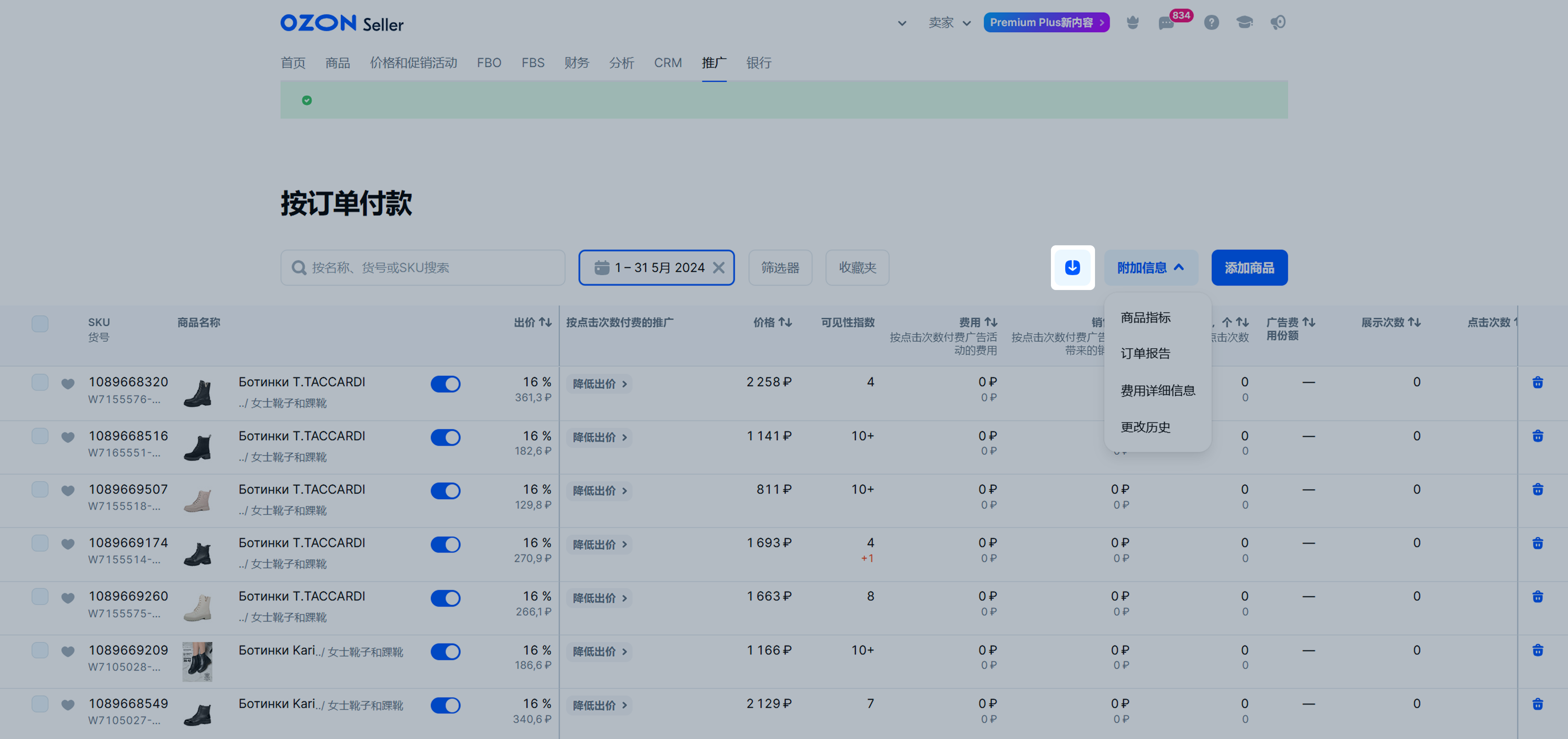Collapse the 附加信息 dropdown
This screenshot has height=739, width=1568.
(x=1150, y=268)
